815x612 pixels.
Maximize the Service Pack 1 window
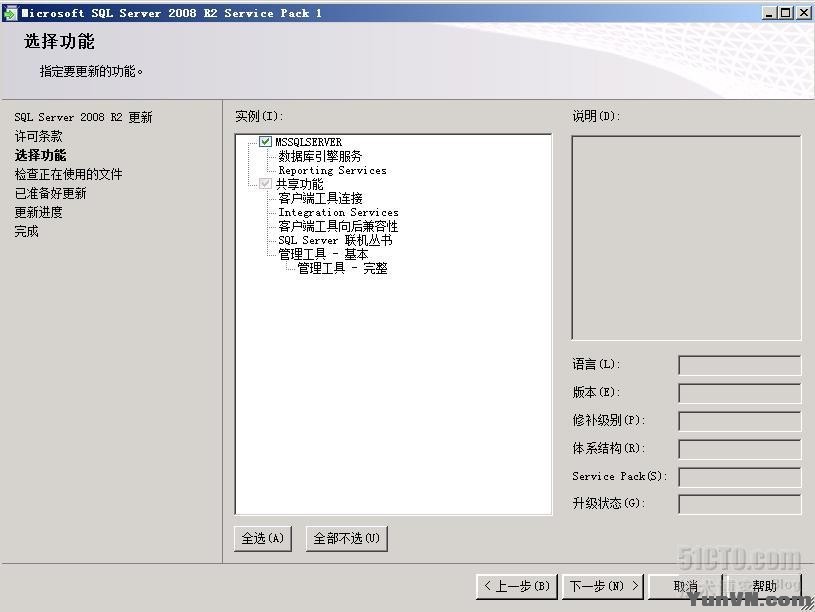coord(786,12)
